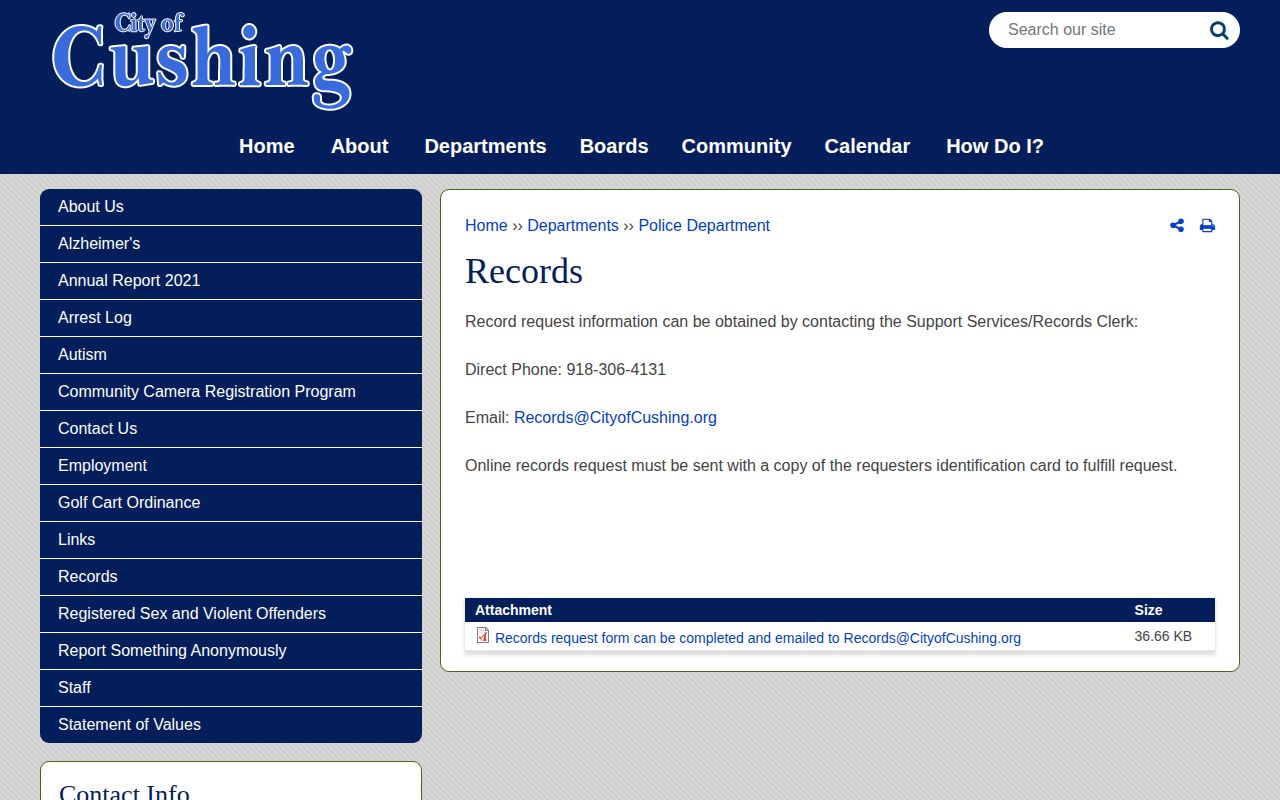Open Report Something Anonymously page
This screenshot has height=800, width=1280.
(x=231, y=651)
